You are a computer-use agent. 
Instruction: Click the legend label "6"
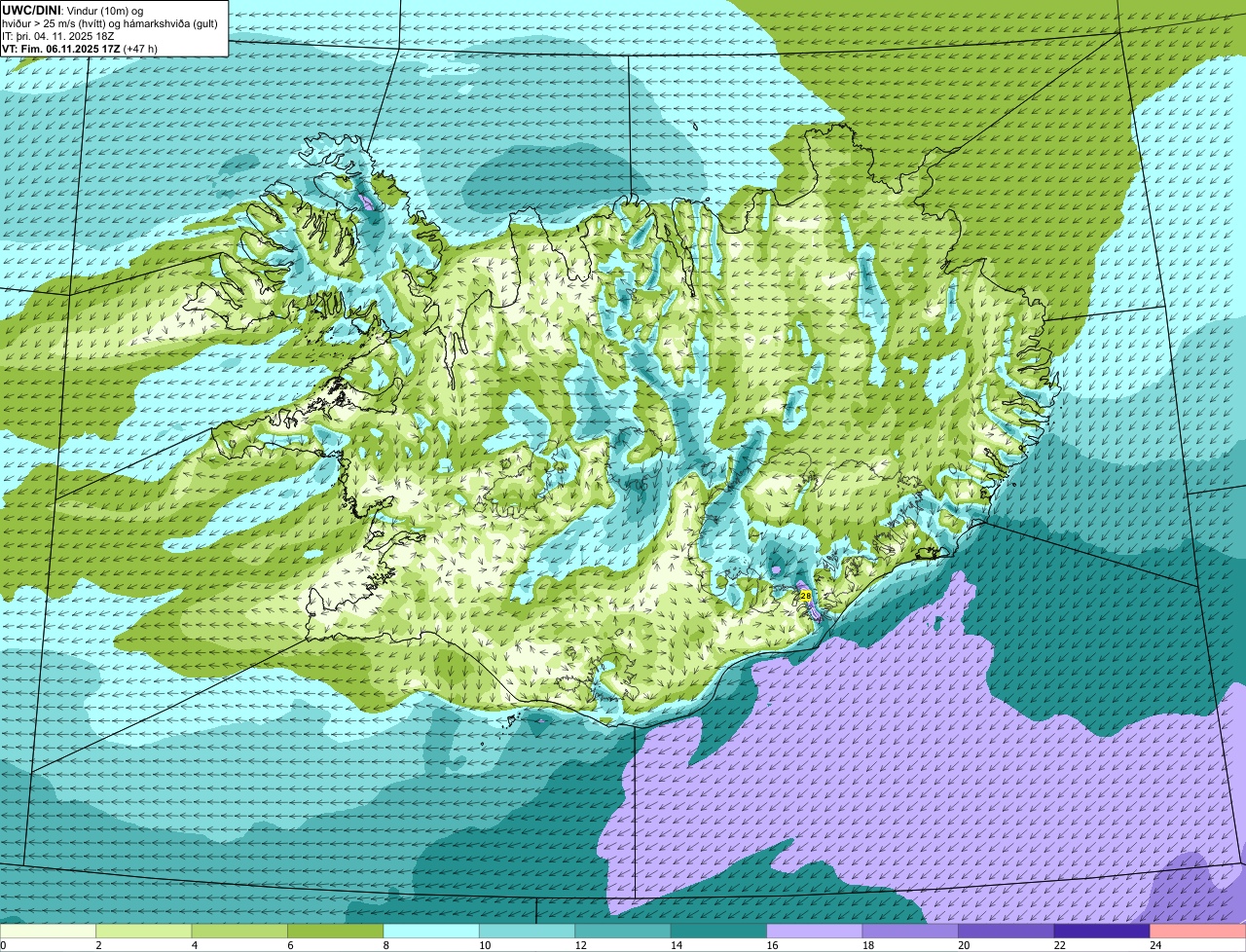[x=289, y=945]
